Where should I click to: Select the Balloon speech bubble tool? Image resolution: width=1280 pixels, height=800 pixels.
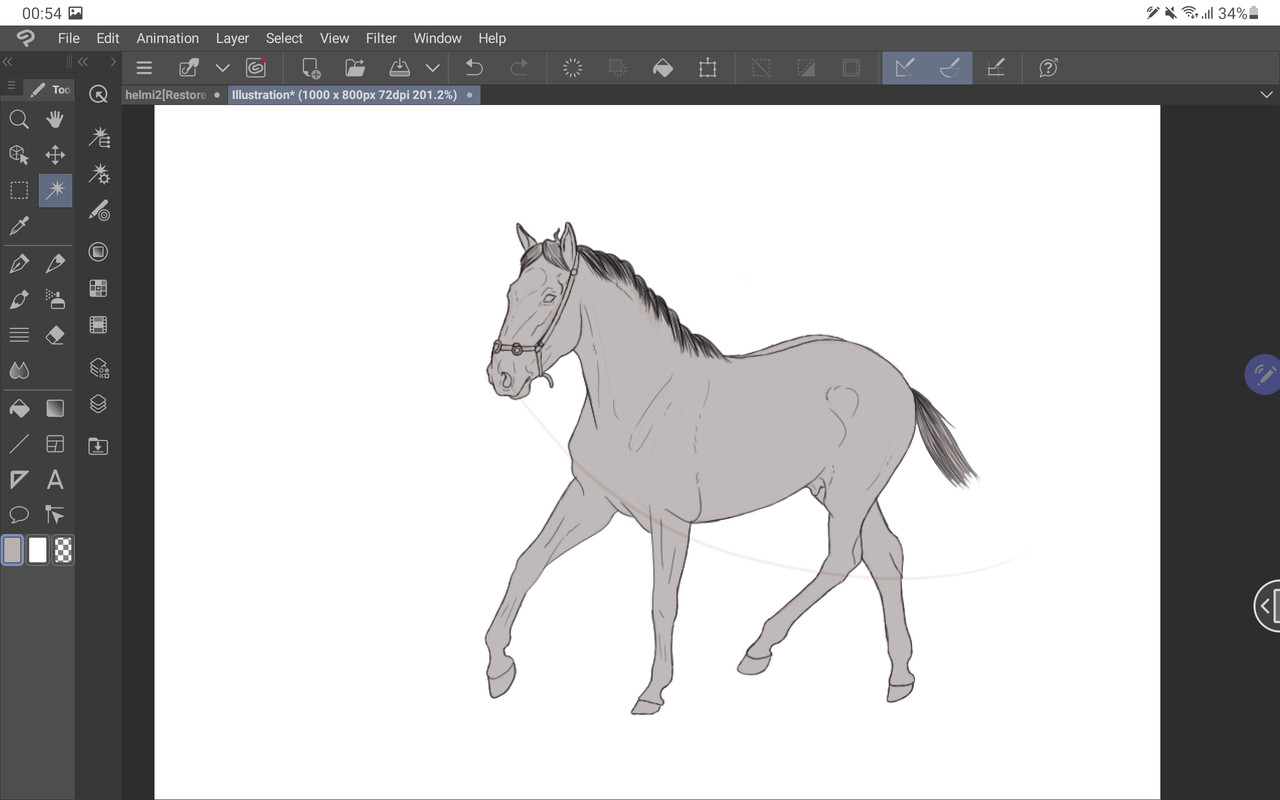[19, 515]
